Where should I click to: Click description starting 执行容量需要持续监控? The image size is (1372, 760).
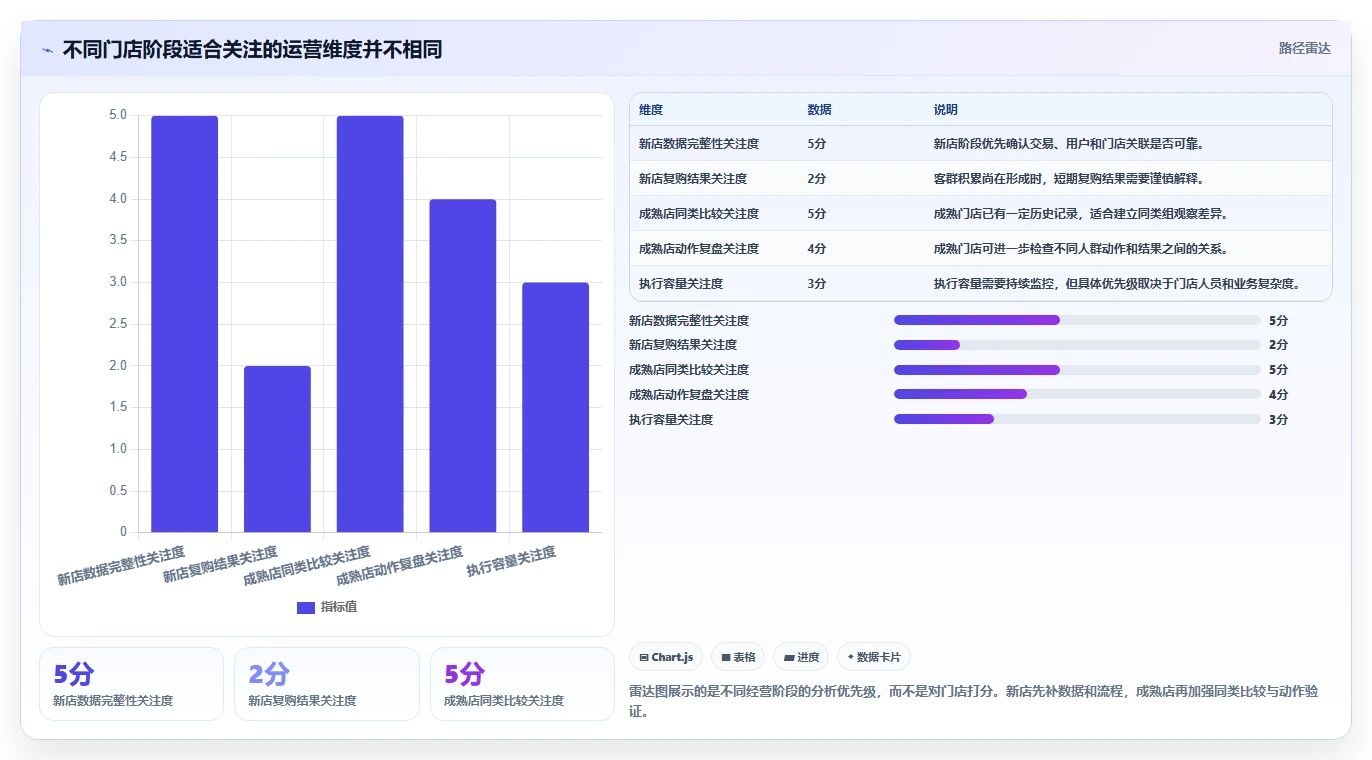tap(1117, 284)
